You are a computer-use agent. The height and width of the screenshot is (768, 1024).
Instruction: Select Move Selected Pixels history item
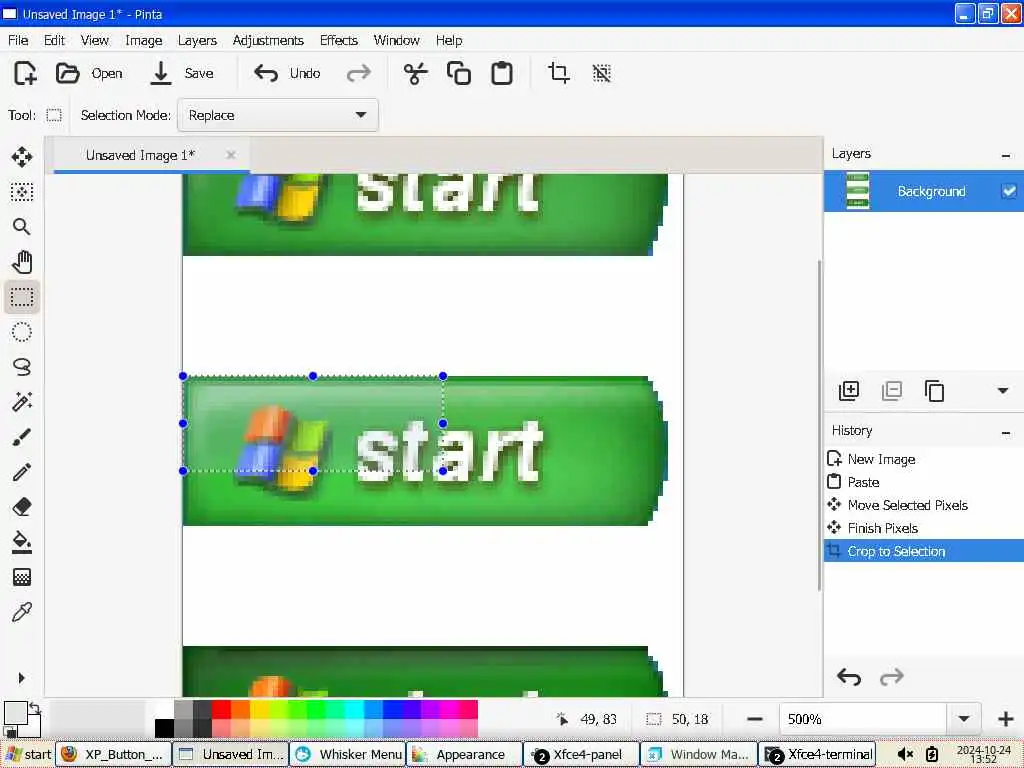click(x=924, y=505)
